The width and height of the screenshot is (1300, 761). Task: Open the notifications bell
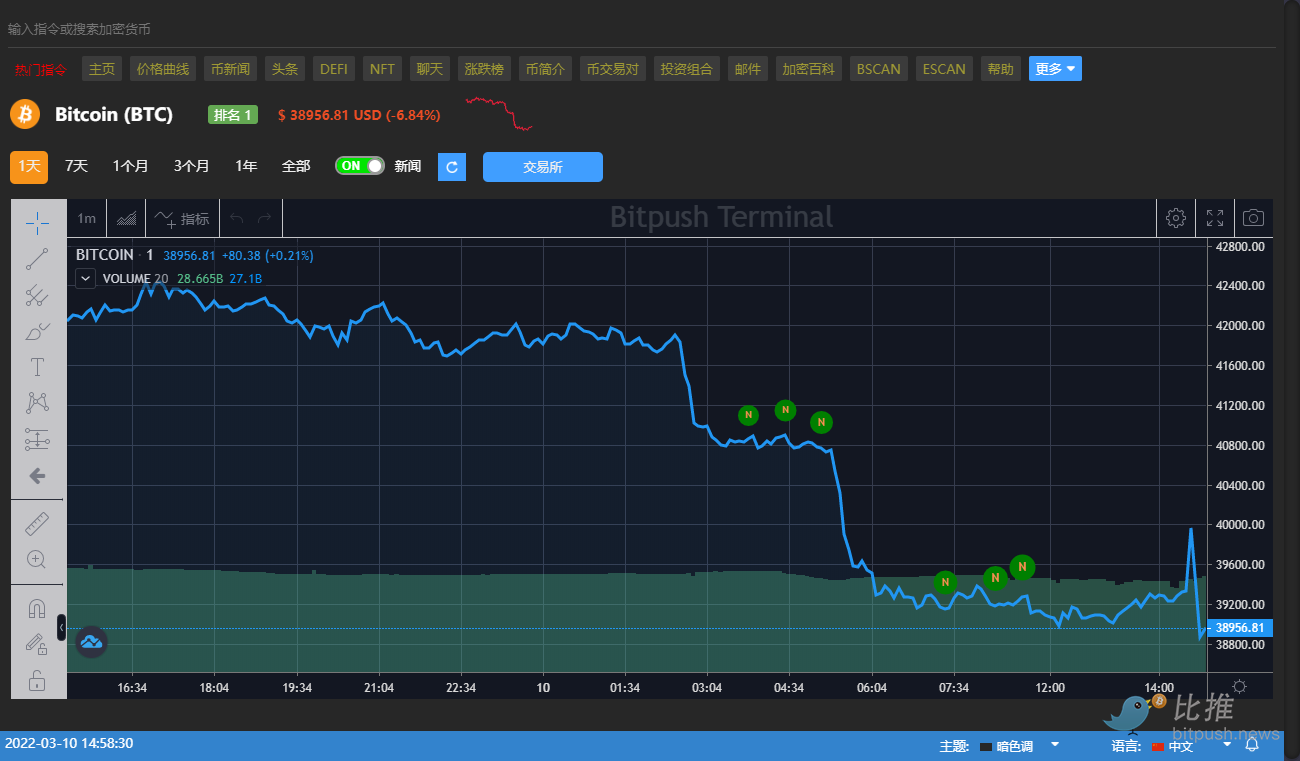[1252, 745]
